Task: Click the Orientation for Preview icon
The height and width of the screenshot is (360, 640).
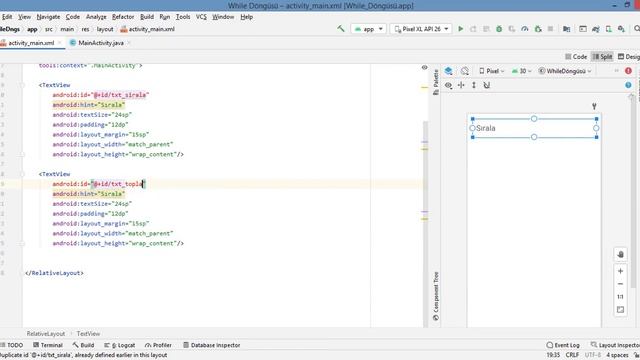Action: (x=464, y=71)
